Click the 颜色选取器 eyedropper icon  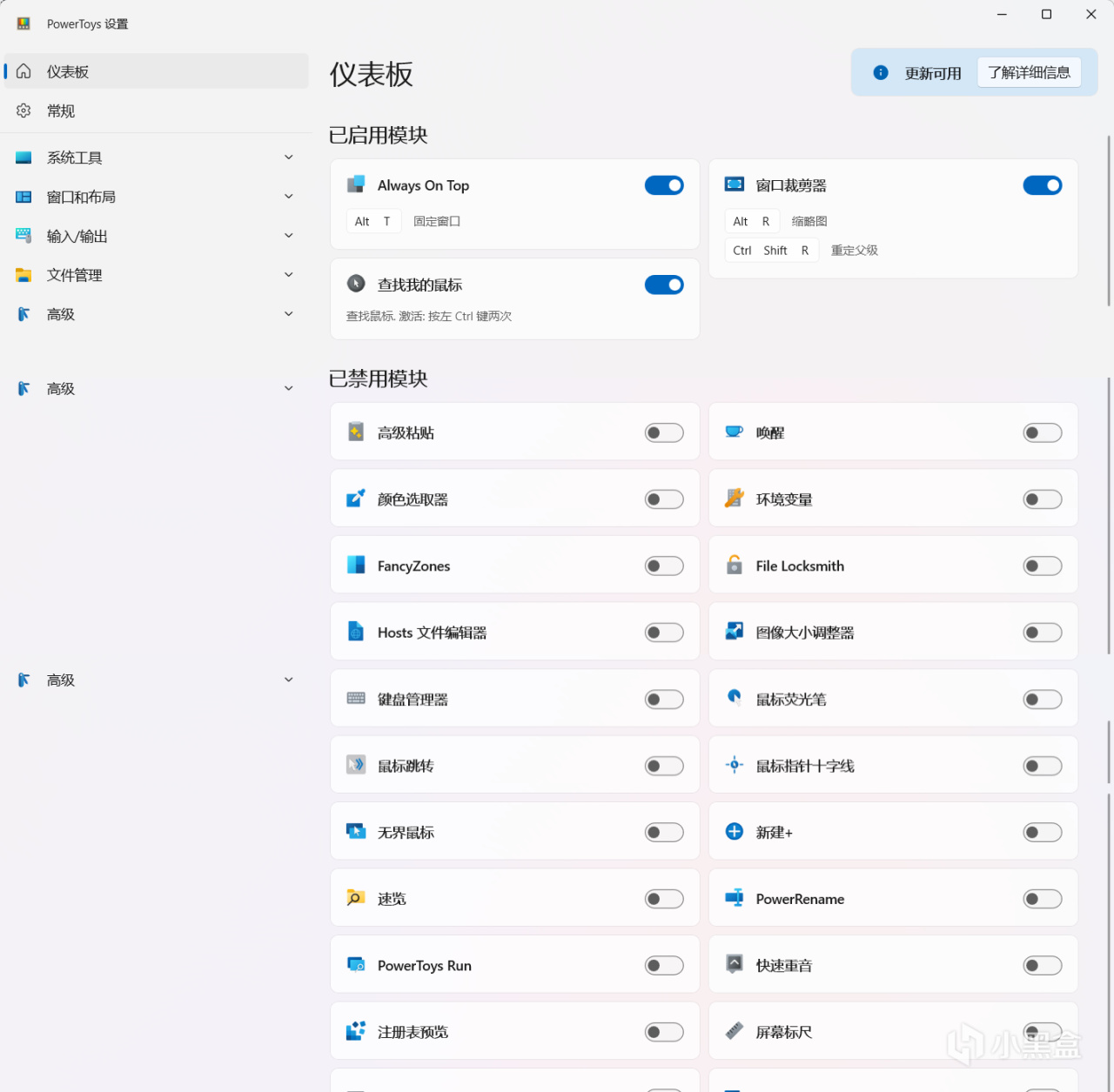[356, 499]
